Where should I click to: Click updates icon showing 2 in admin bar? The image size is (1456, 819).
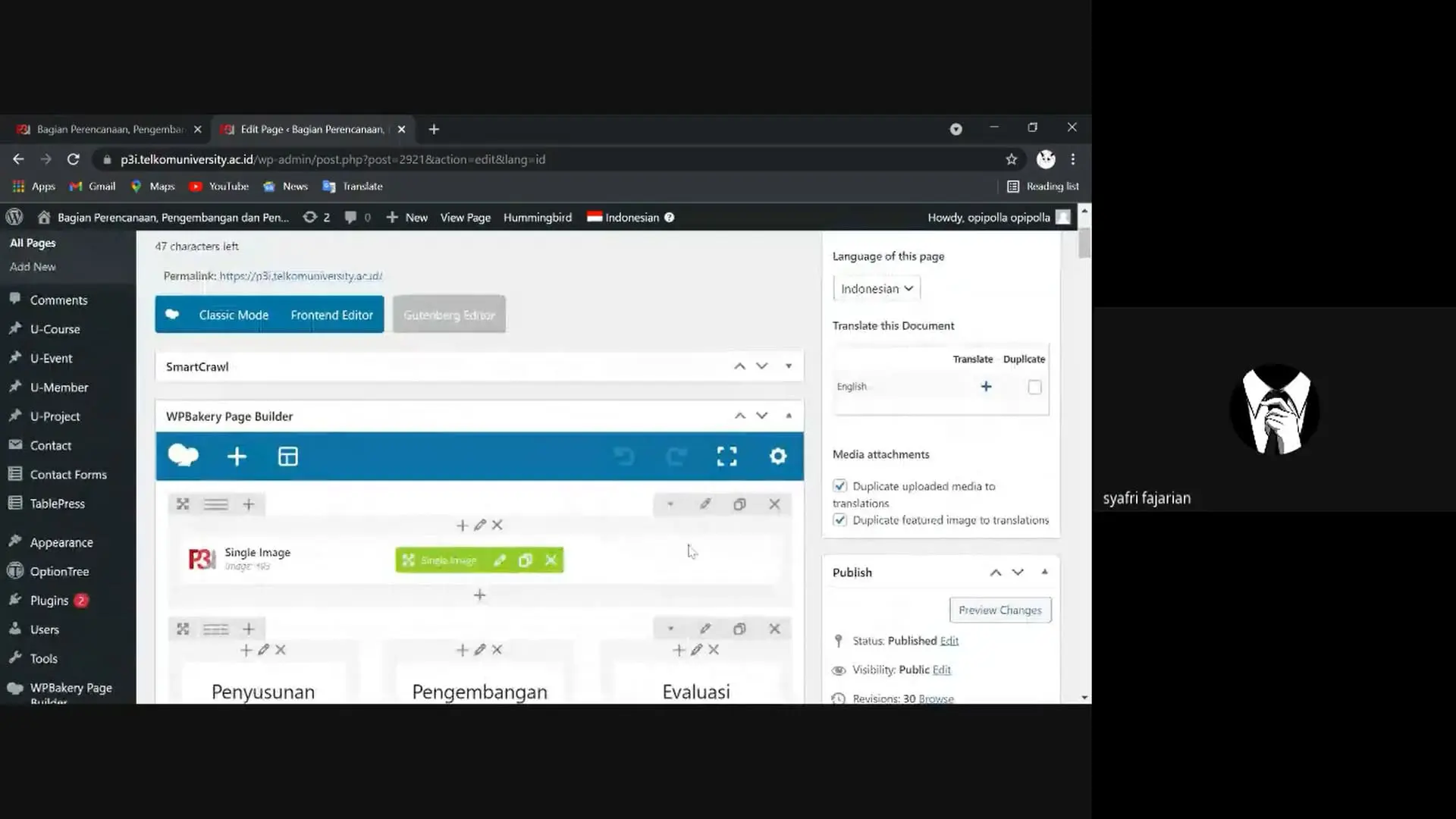(x=316, y=218)
